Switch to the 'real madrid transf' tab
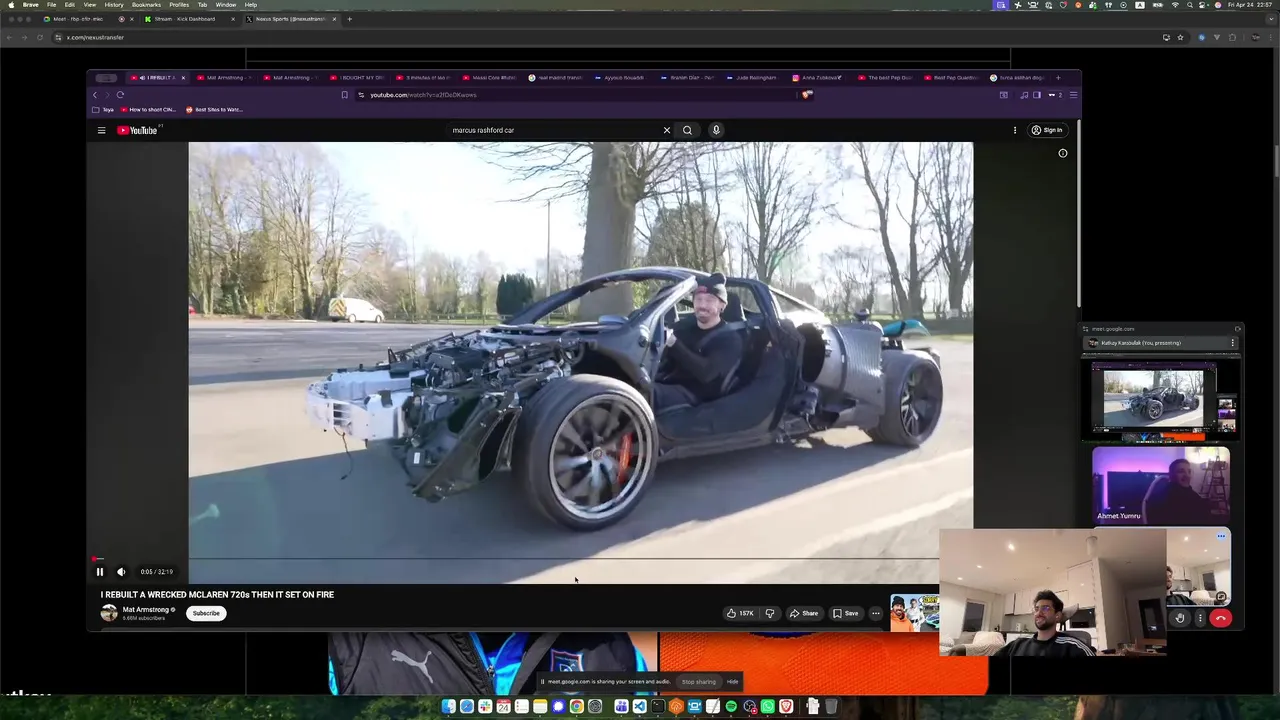Image resolution: width=1280 pixels, height=720 pixels. (x=556, y=77)
